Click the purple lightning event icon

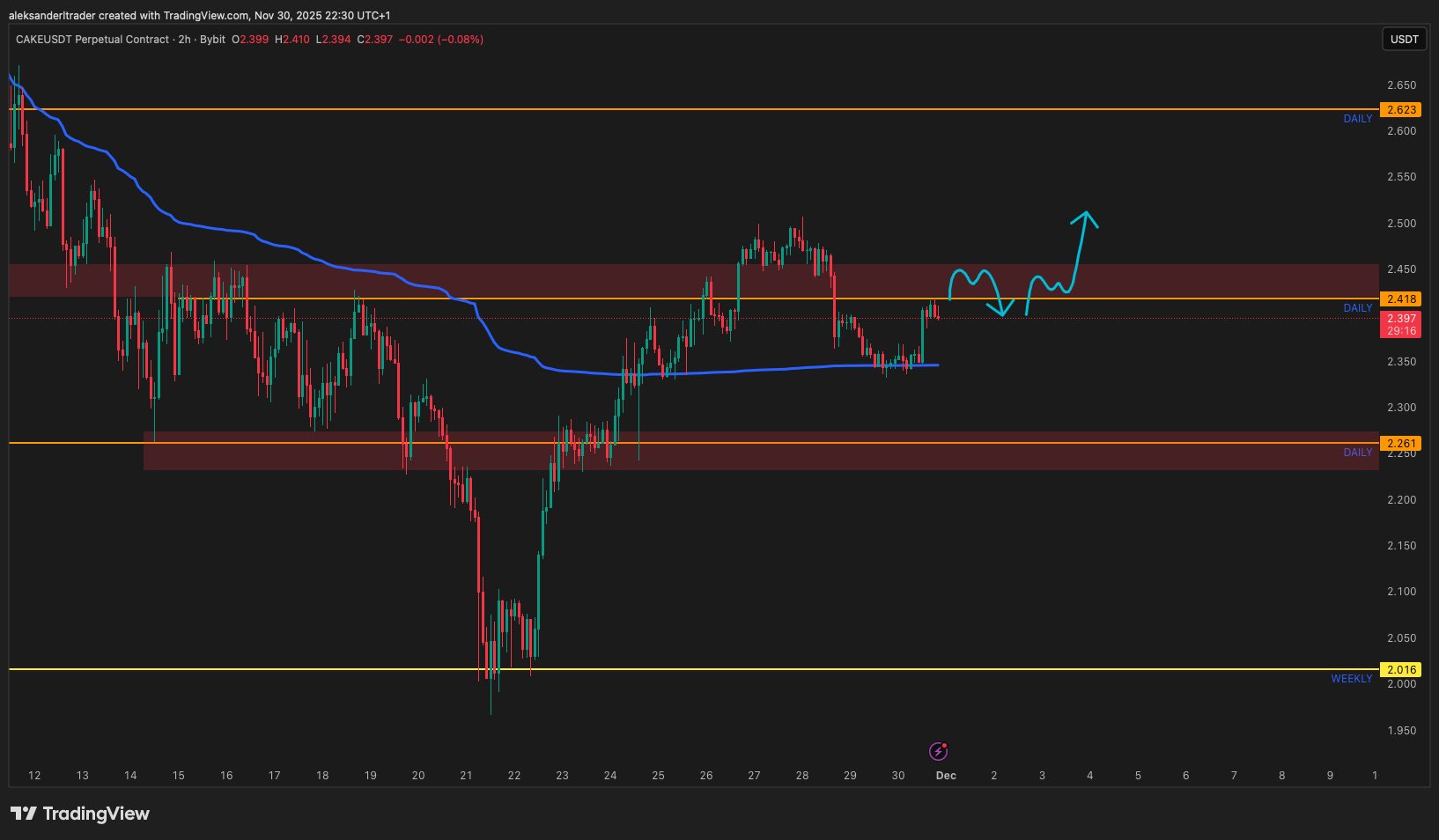(939, 751)
